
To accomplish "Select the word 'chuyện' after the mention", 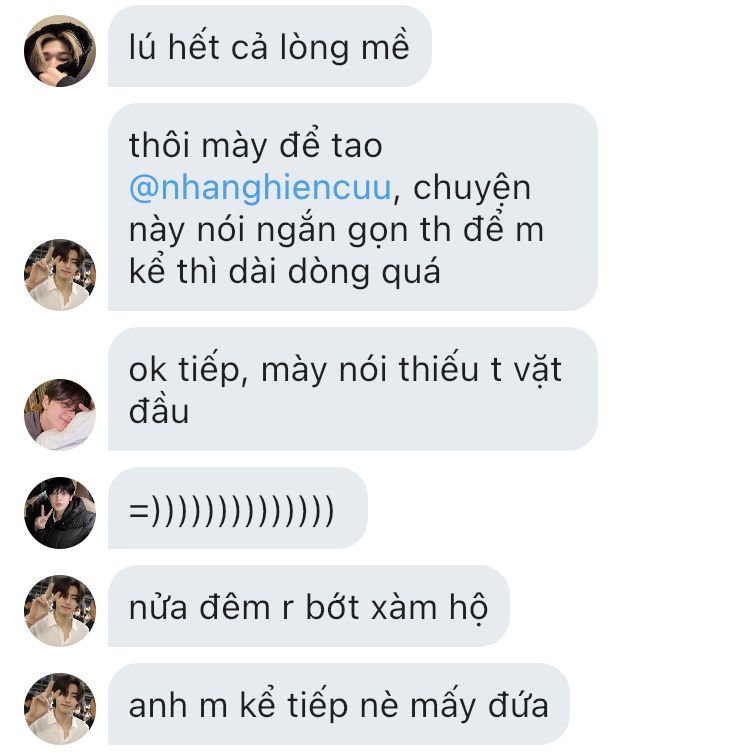I will click(x=472, y=188).
